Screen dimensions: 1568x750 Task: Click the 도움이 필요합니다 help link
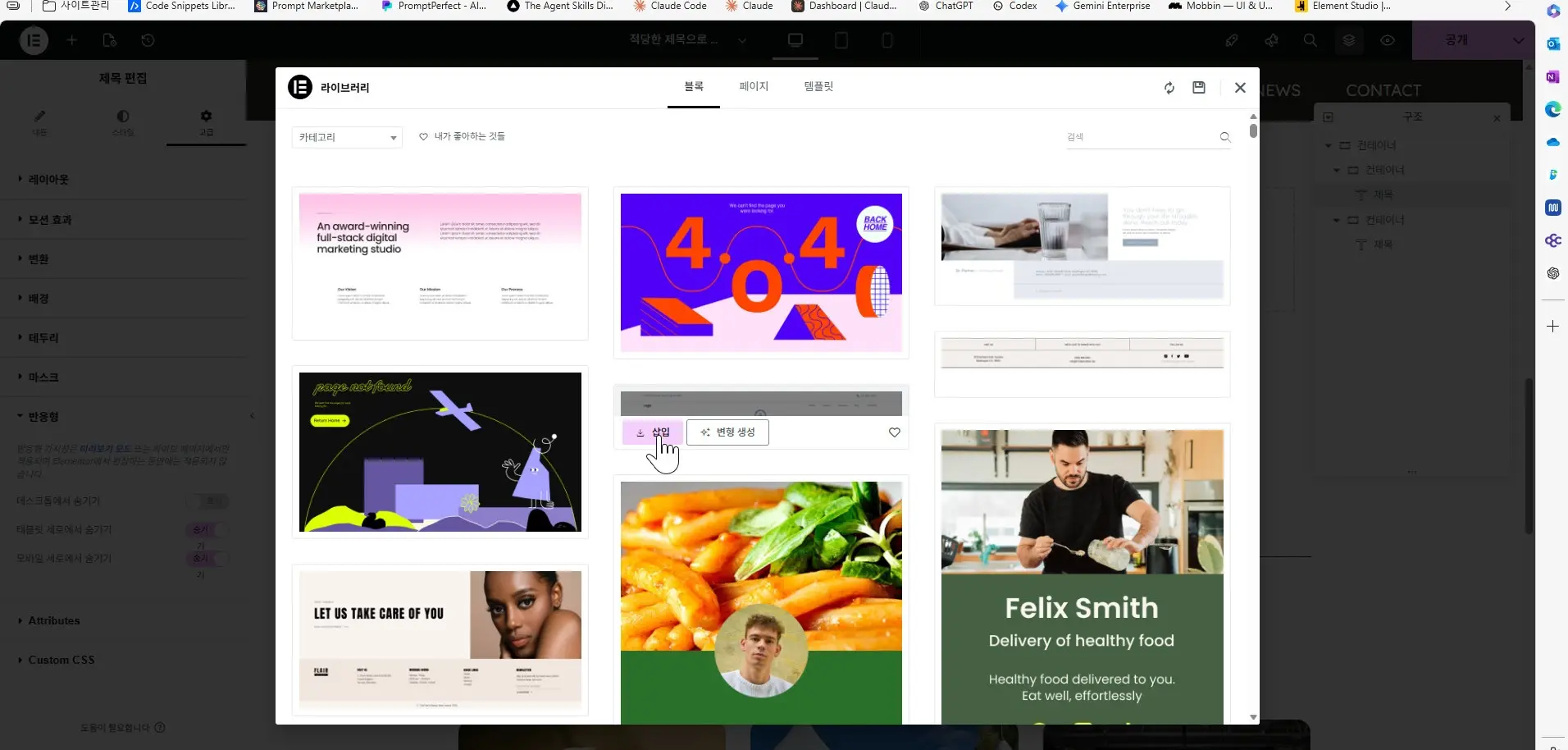pos(123,728)
